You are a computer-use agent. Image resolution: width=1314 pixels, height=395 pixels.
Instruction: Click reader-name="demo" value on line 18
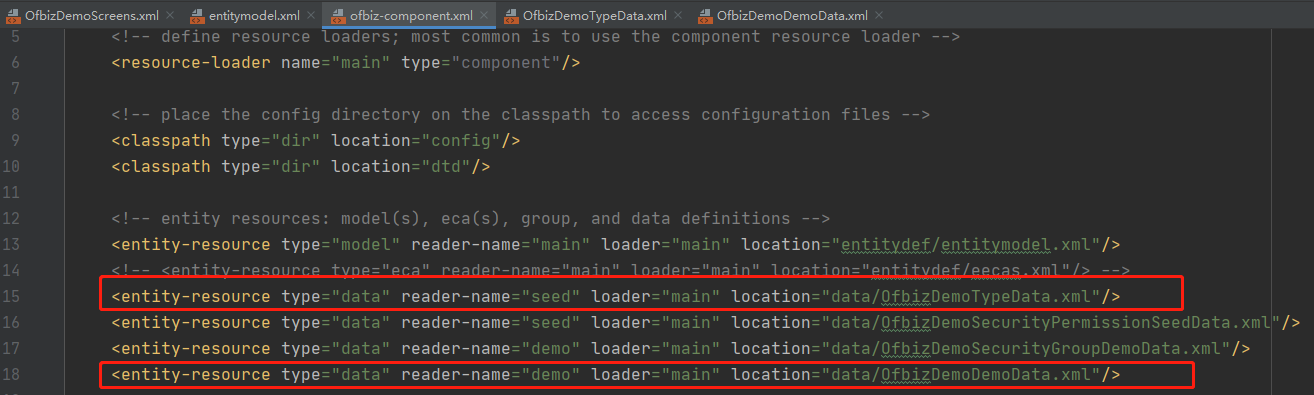(491, 374)
